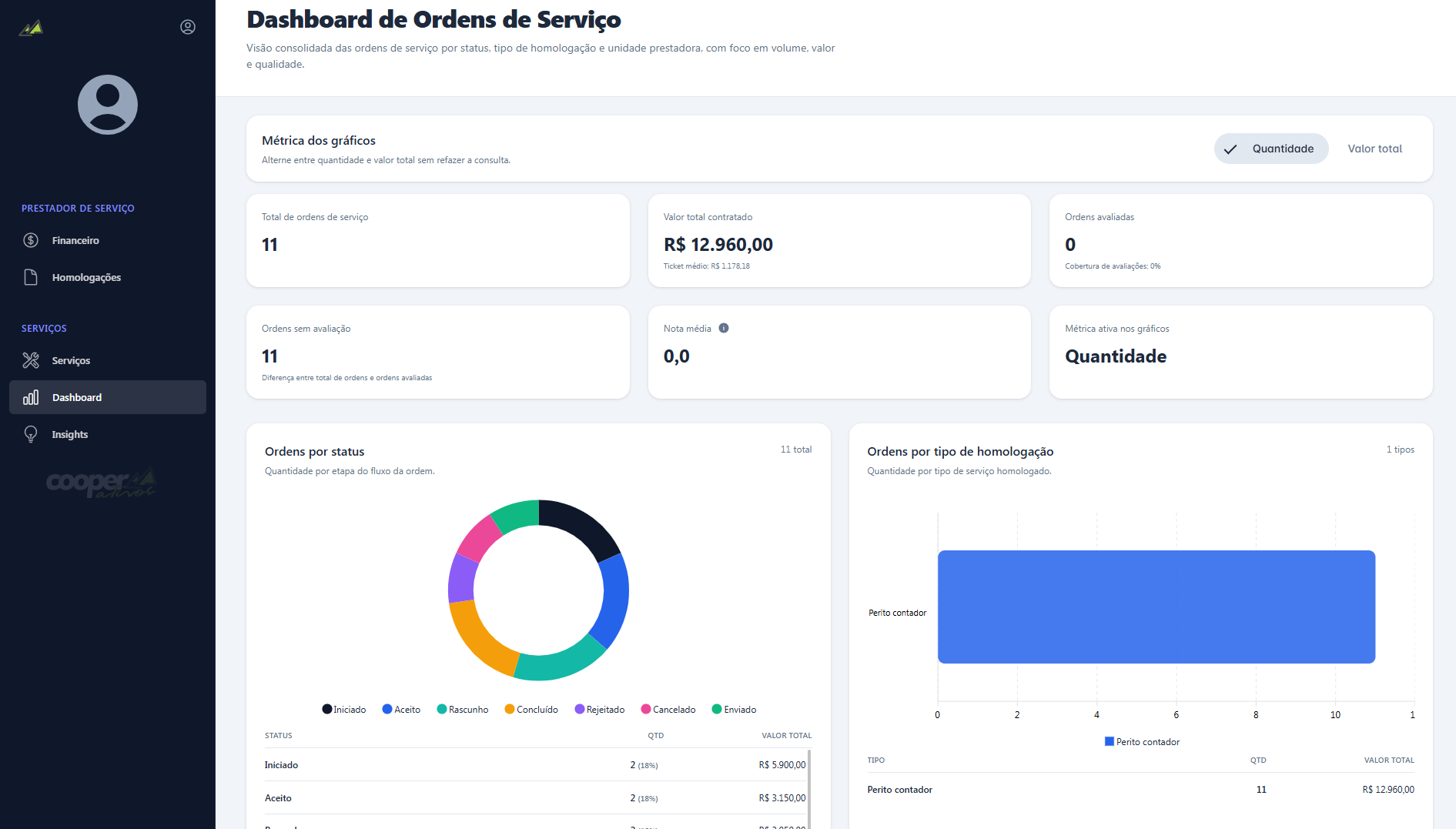
Task: Click the Ordens sem avaliação card
Action: (x=438, y=353)
